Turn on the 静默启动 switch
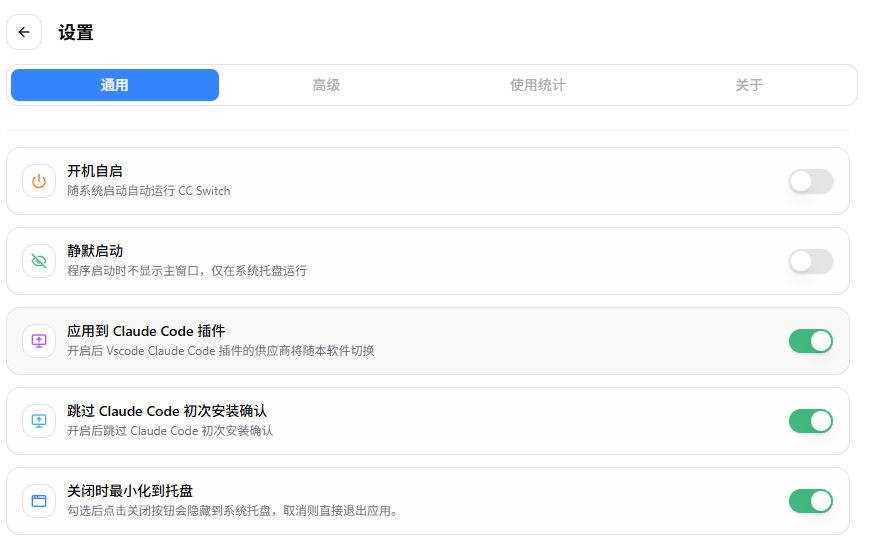 (x=810, y=261)
